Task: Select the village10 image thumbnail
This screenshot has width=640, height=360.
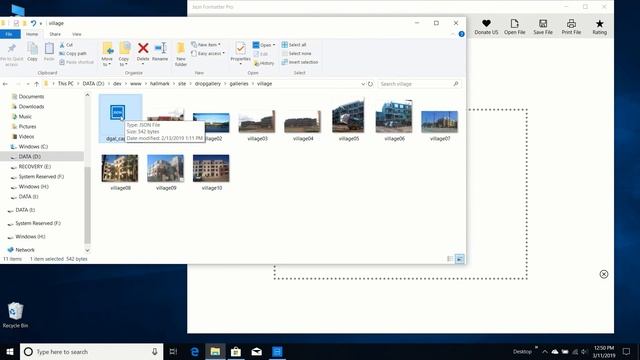Action: pyautogui.click(x=211, y=168)
